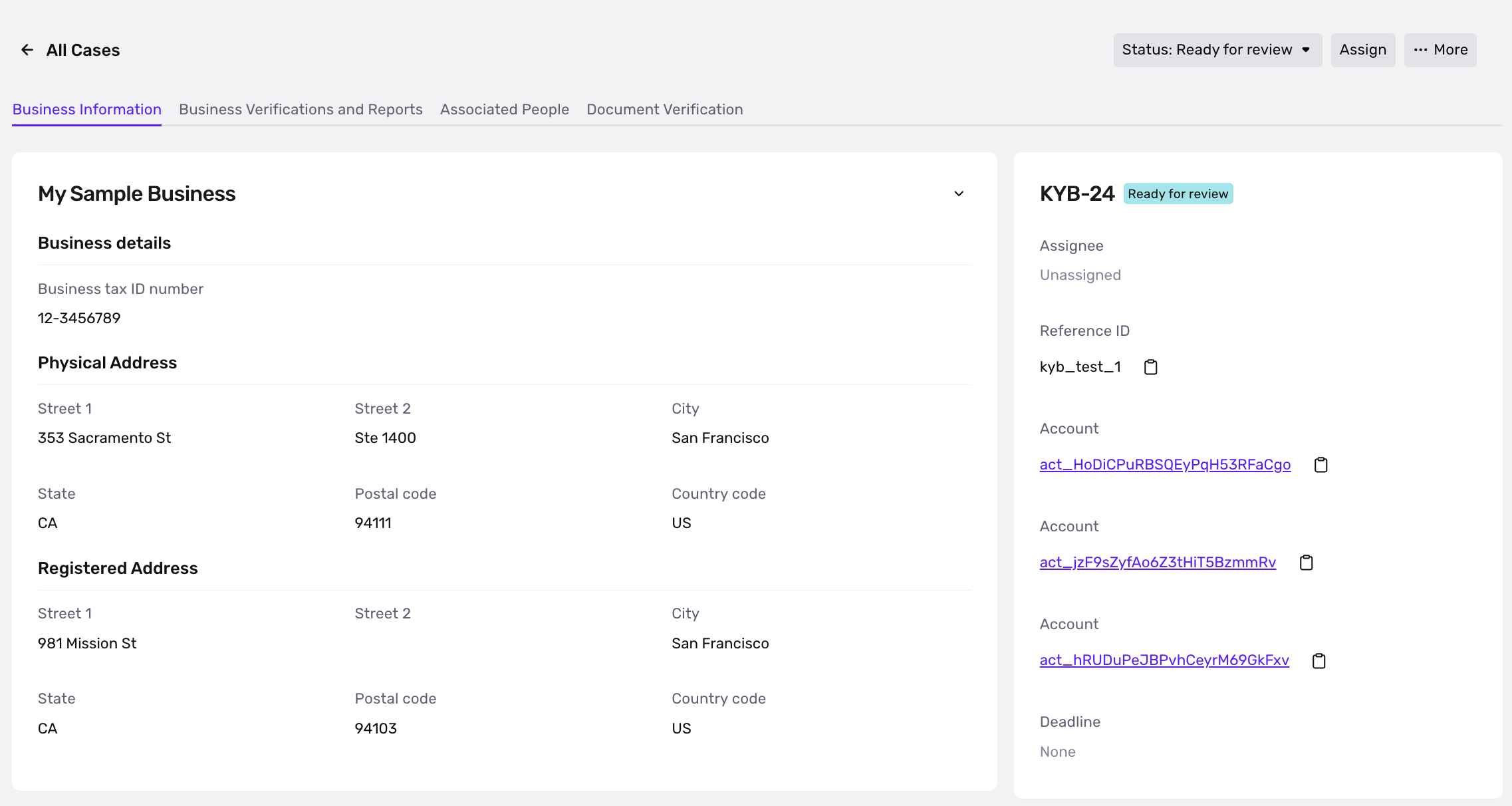Copy account ID act_jzF9sZyfAo6Z3tHiT5BzmmRv
The image size is (1512, 806).
tap(1306, 563)
